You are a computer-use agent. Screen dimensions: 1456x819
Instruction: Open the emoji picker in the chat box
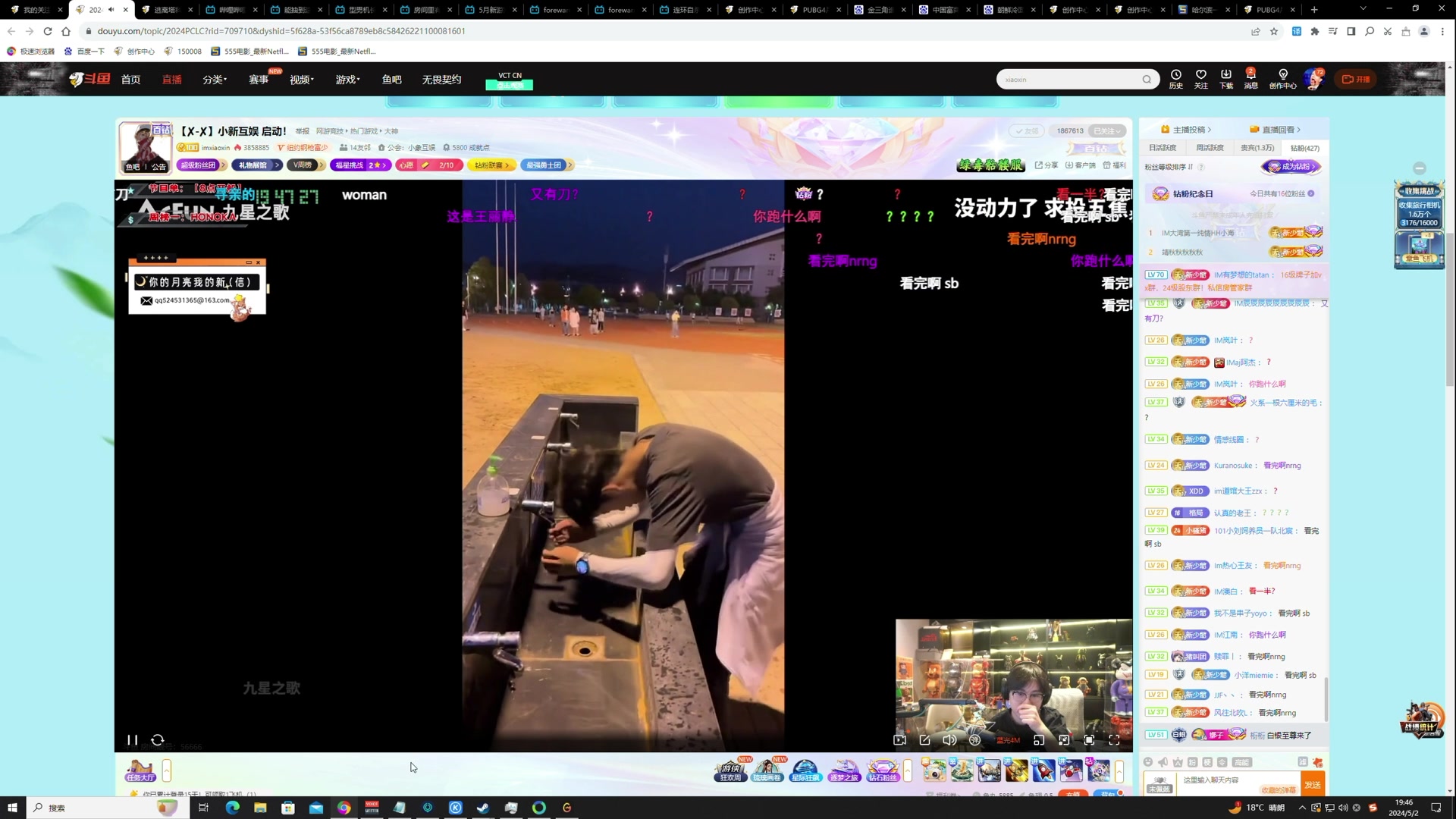(x=1147, y=762)
